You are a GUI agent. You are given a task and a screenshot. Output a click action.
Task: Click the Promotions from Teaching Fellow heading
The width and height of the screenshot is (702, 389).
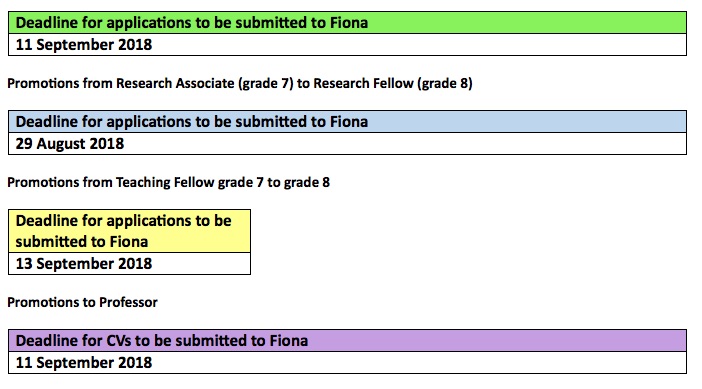pyautogui.click(x=168, y=182)
